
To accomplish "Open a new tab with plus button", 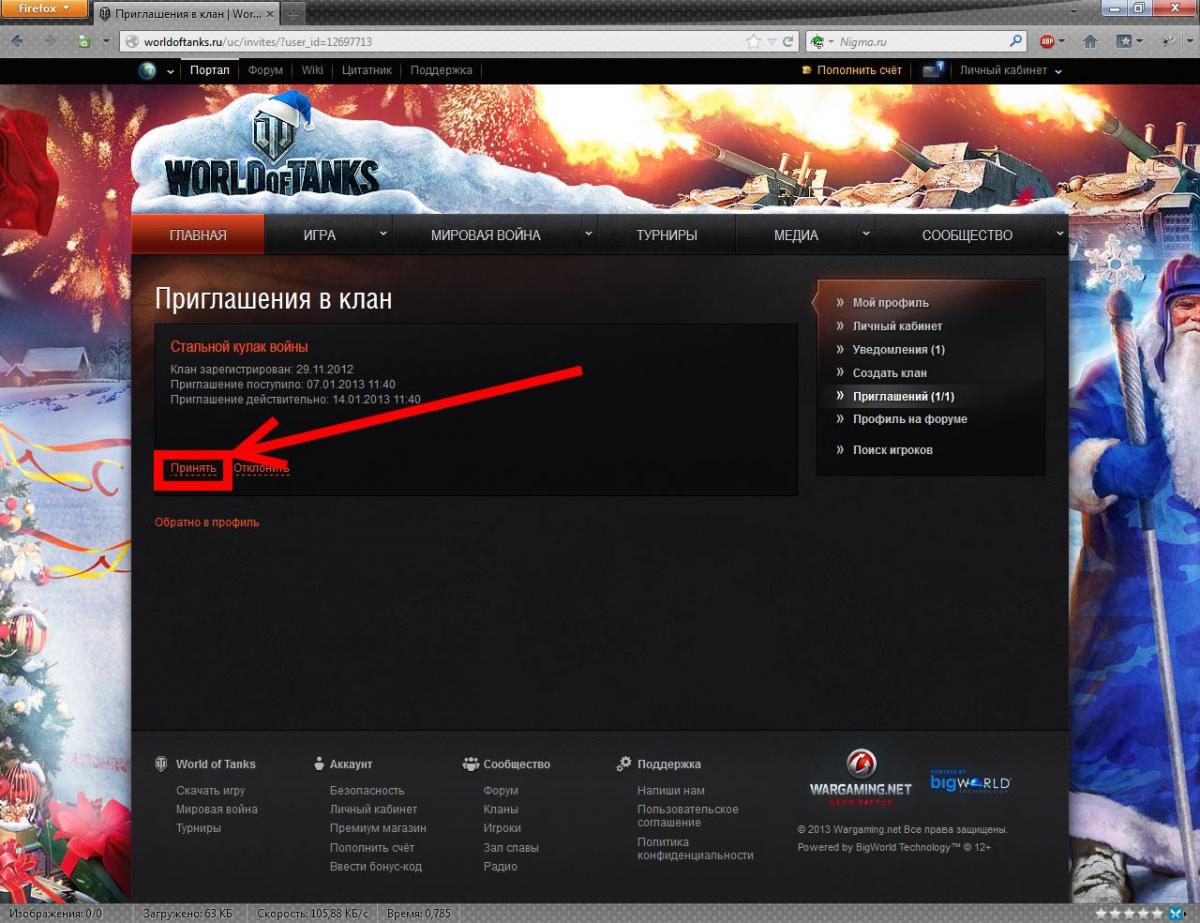I will [292, 15].
